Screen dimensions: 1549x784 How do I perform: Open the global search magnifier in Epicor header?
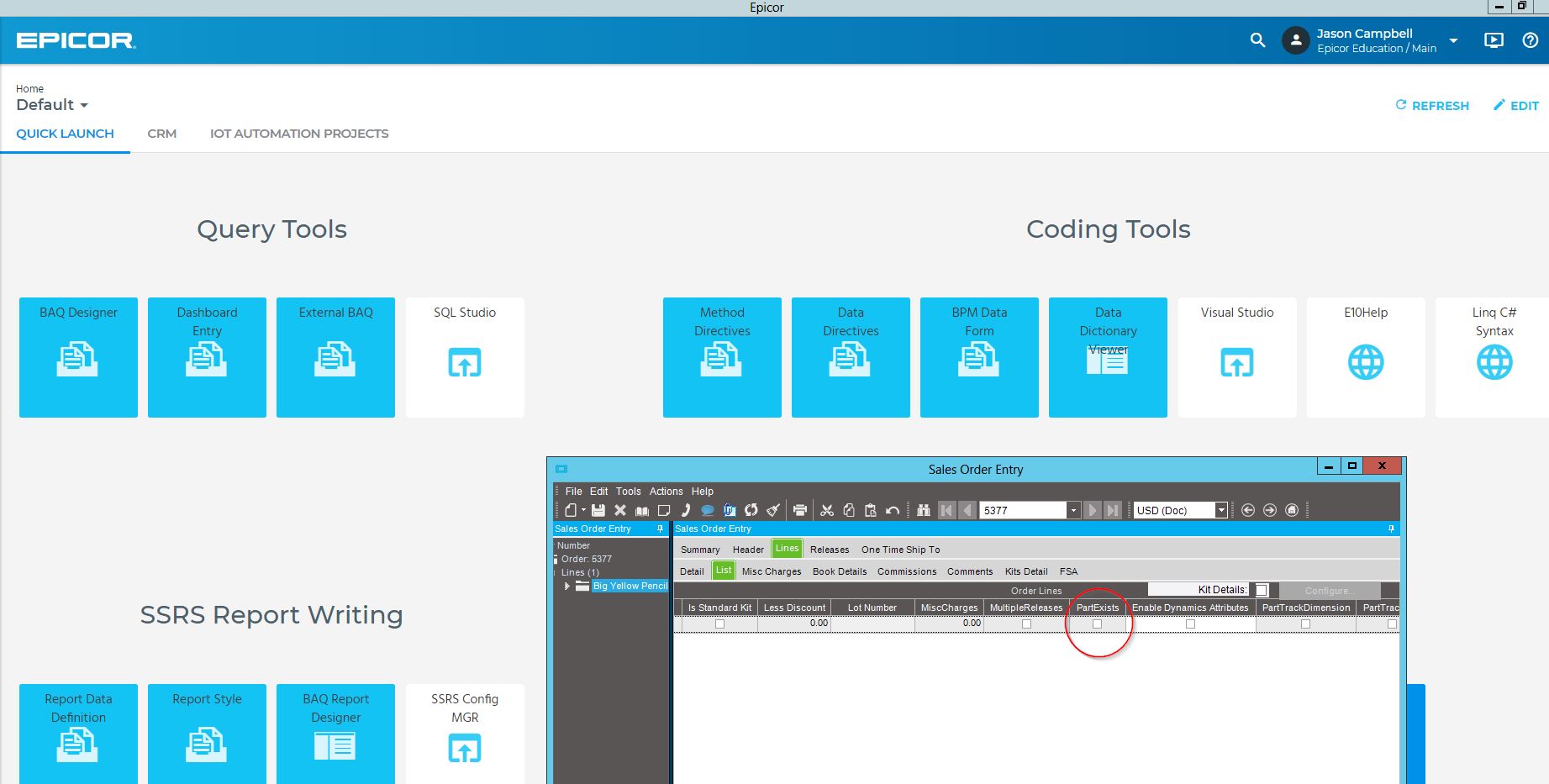click(x=1257, y=39)
